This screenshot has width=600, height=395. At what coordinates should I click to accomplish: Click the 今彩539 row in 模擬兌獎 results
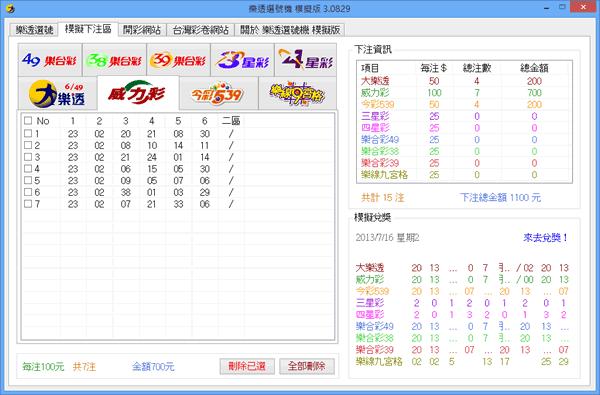coord(462,291)
